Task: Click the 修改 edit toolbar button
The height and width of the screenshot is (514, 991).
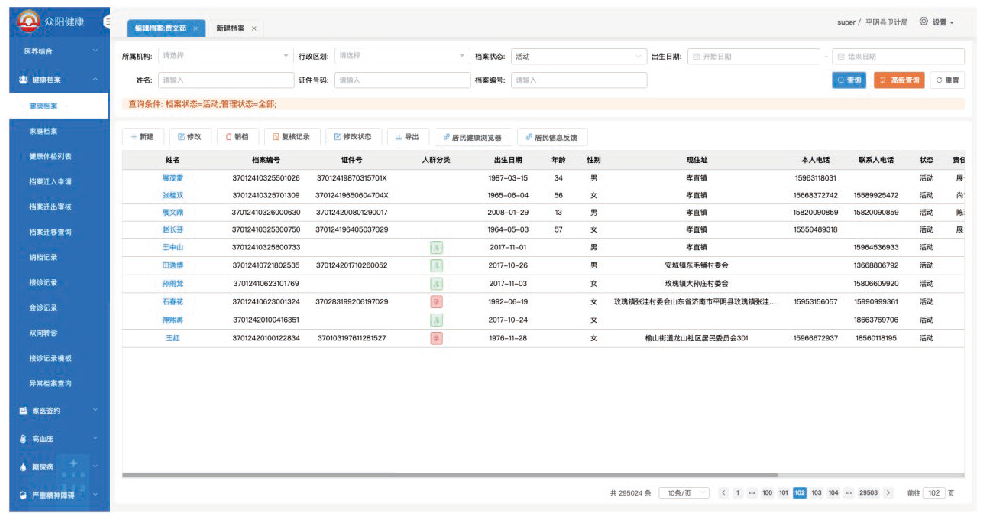Action: [x=189, y=136]
